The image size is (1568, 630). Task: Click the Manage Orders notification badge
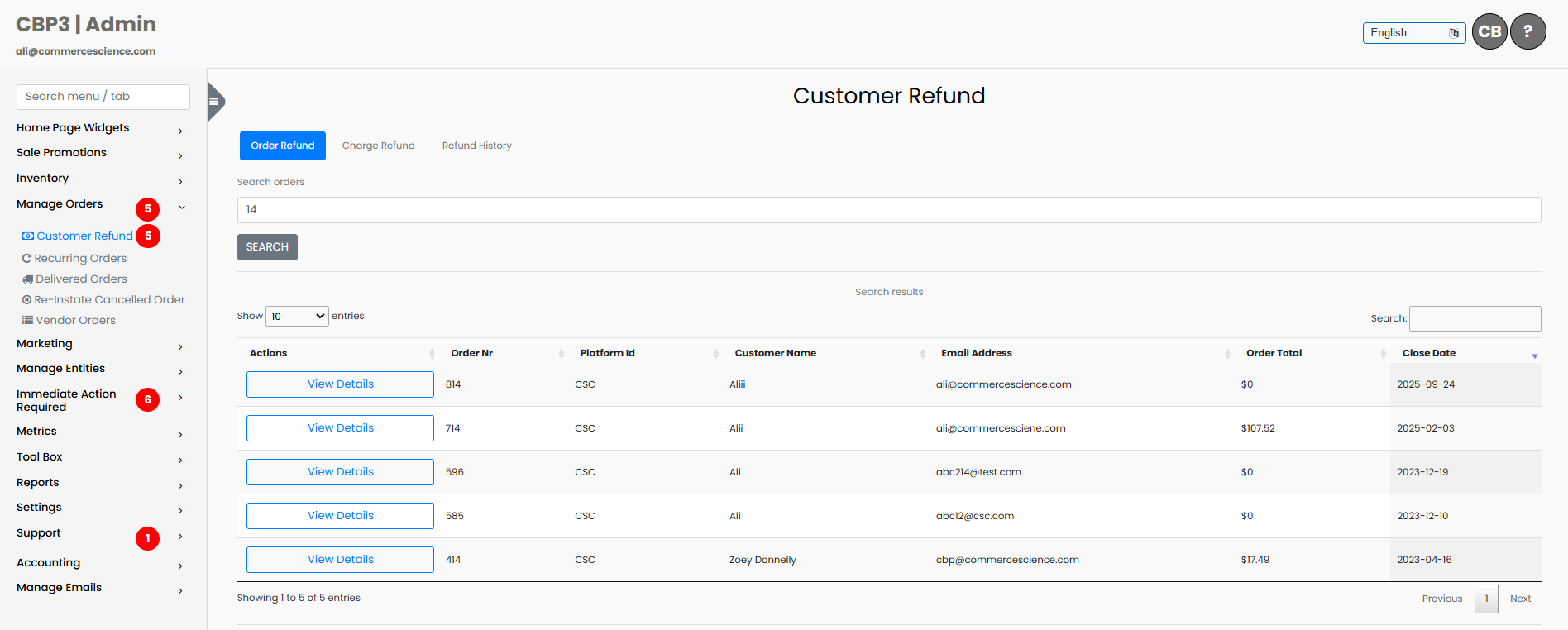147,209
